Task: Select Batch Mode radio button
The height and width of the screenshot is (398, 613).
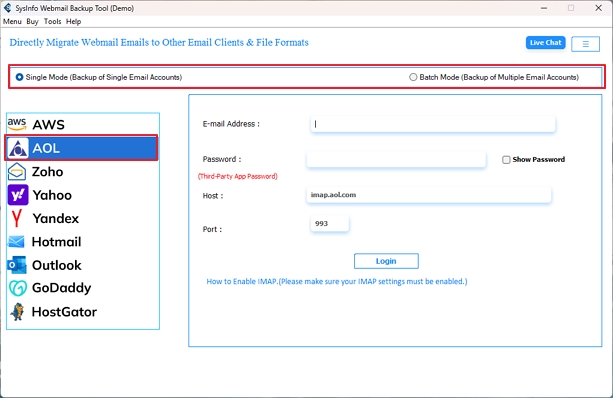Action: tap(413, 77)
